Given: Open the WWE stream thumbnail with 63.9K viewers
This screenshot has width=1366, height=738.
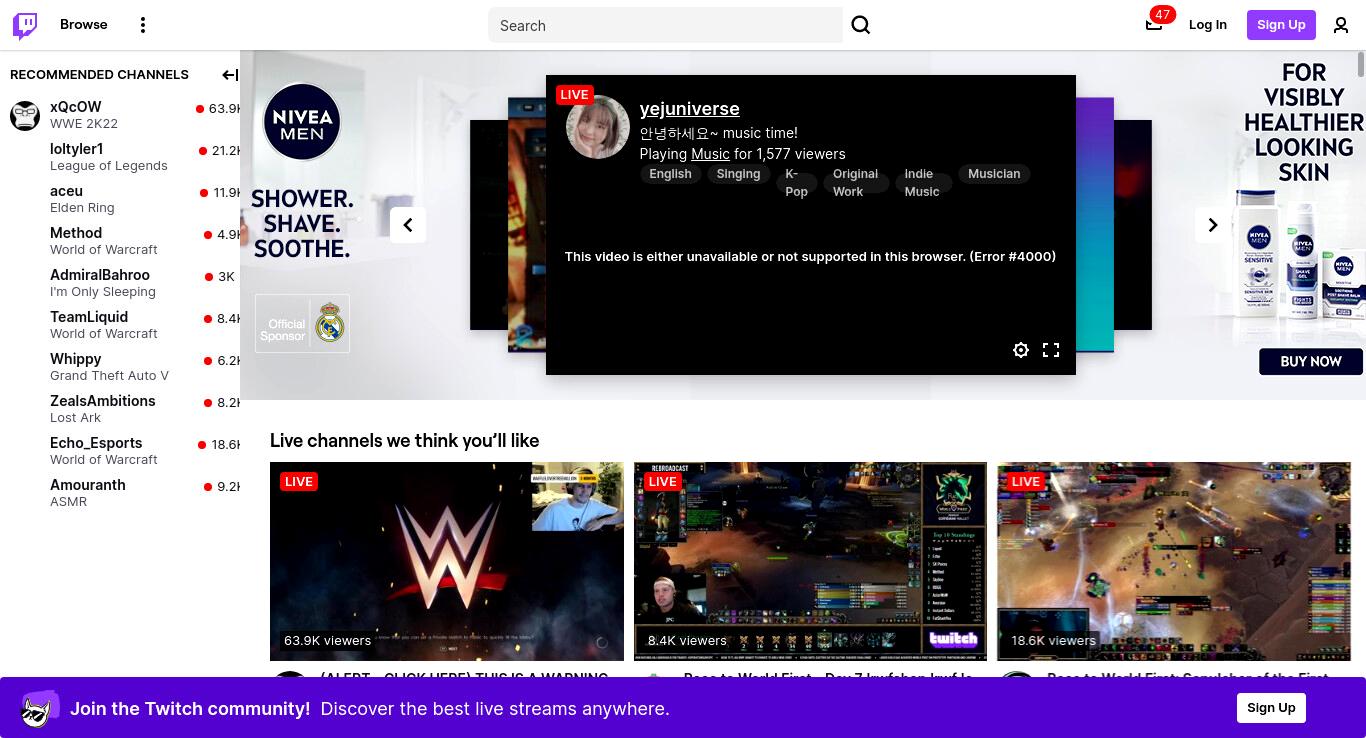Looking at the screenshot, I should (x=447, y=561).
